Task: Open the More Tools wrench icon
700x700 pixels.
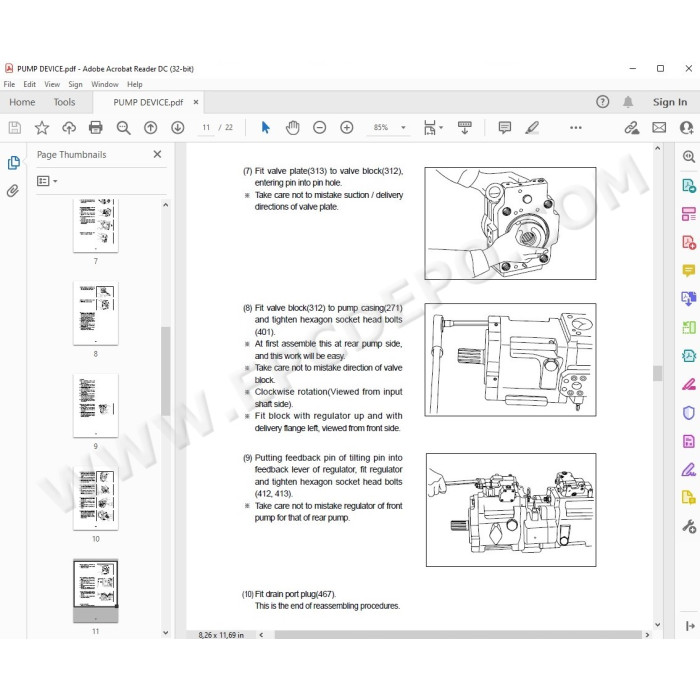Action: tap(689, 527)
